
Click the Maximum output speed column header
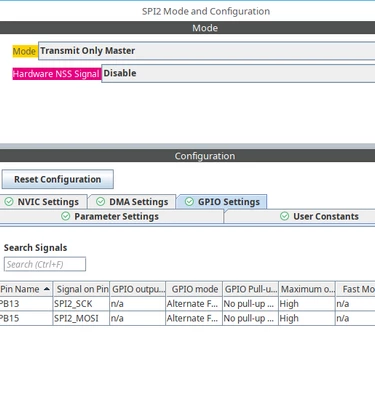pyautogui.click(x=307, y=289)
